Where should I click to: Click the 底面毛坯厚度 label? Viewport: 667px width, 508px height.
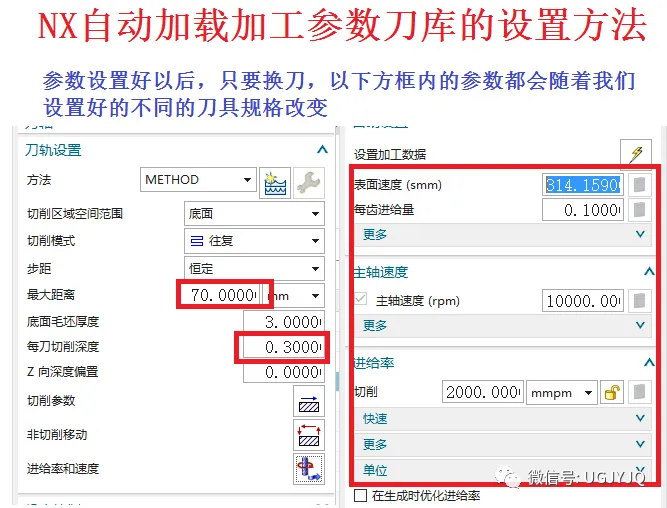(63, 322)
